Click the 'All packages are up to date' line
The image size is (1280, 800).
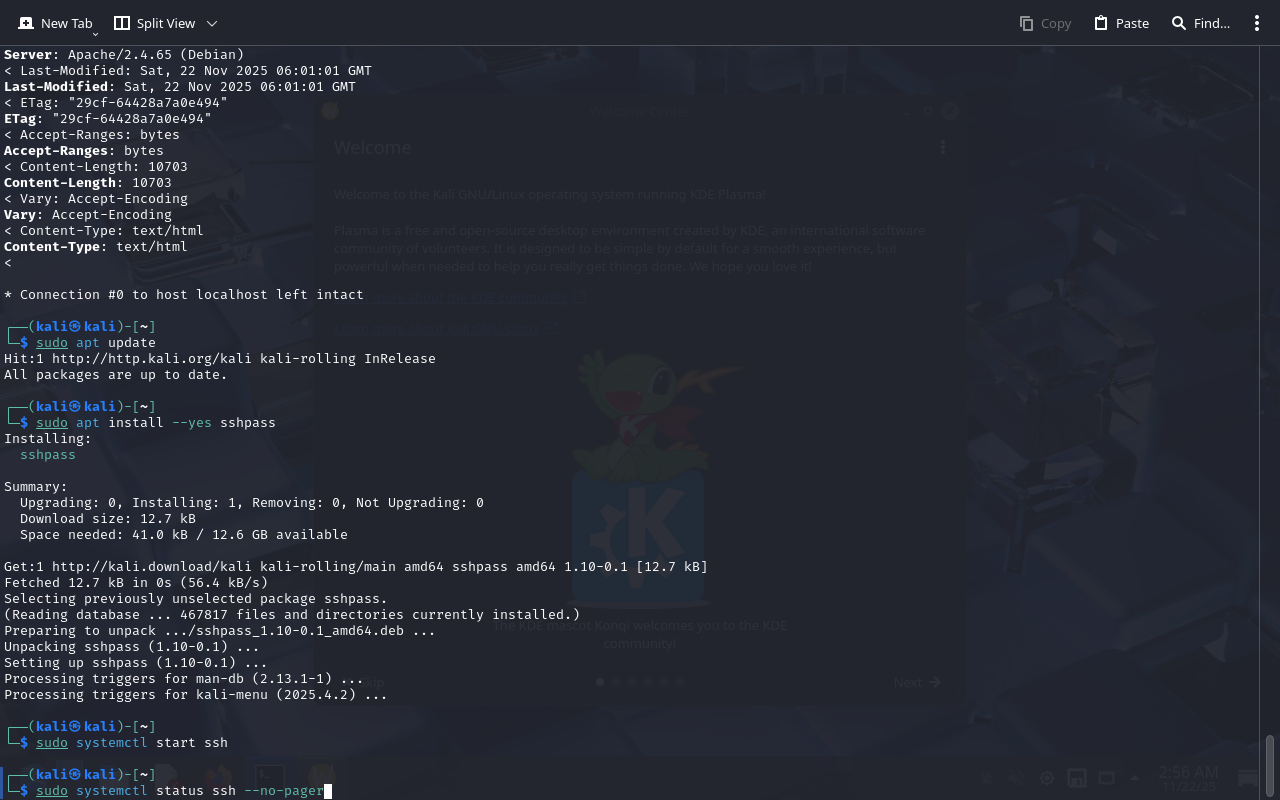point(116,374)
